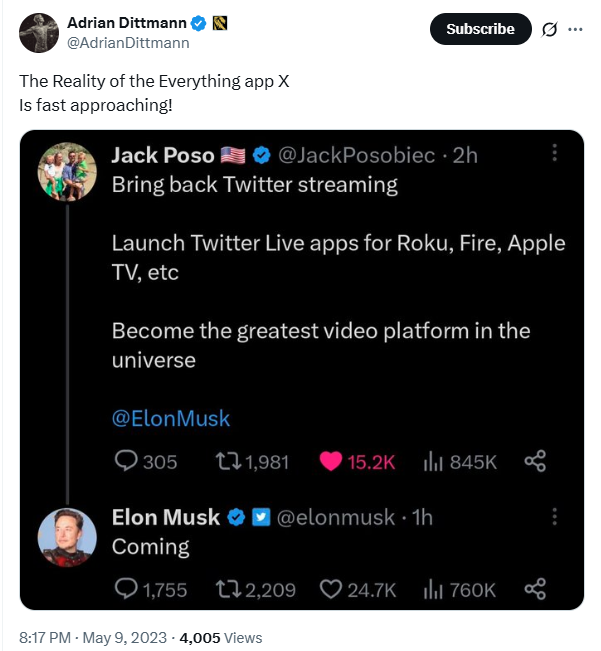The height and width of the screenshot is (651, 601).
Task: Click the reply icon on Jack Poso's tweet
Action: point(126,461)
